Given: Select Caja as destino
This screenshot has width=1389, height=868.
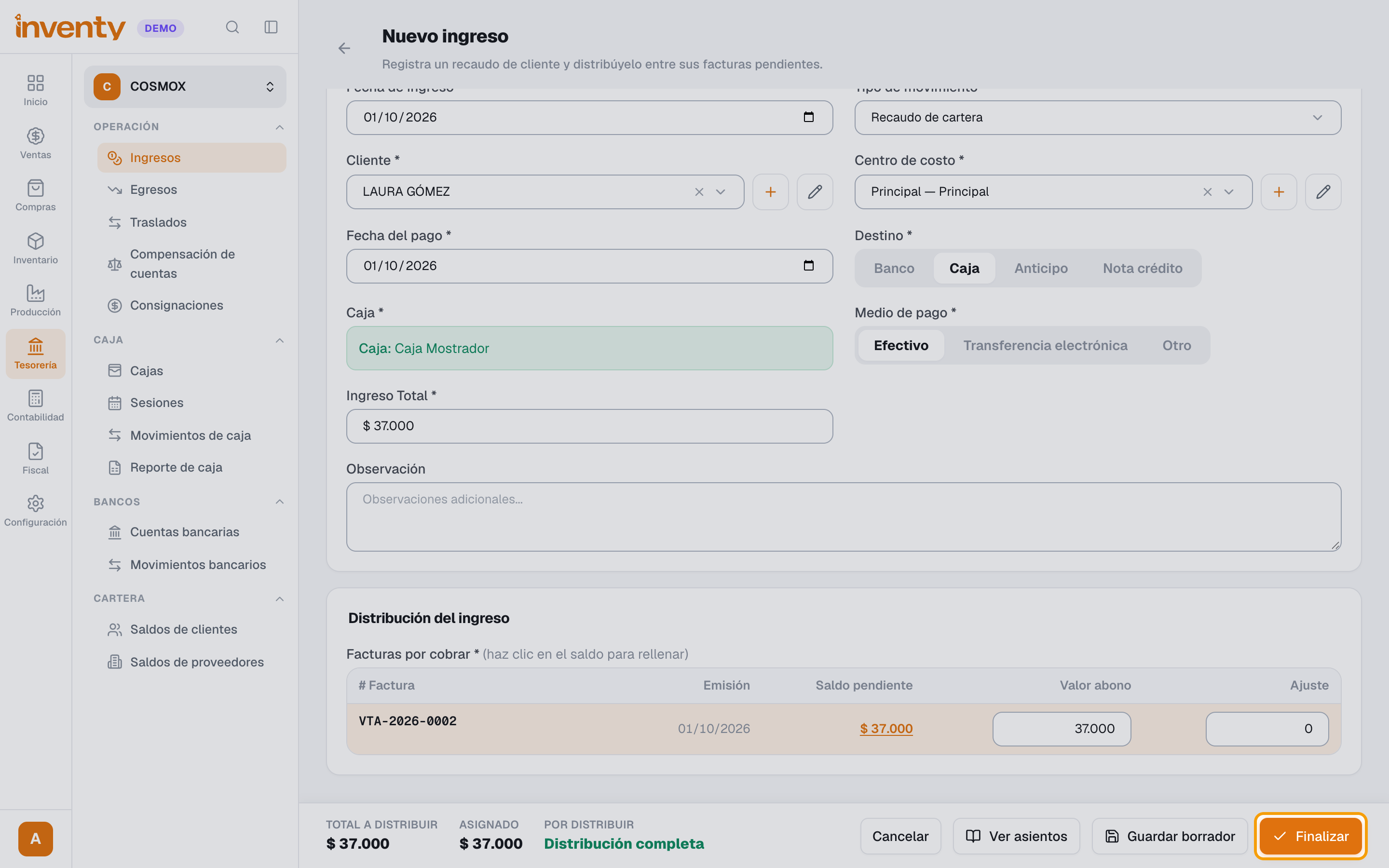Looking at the screenshot, I should [x=964, y=268].
